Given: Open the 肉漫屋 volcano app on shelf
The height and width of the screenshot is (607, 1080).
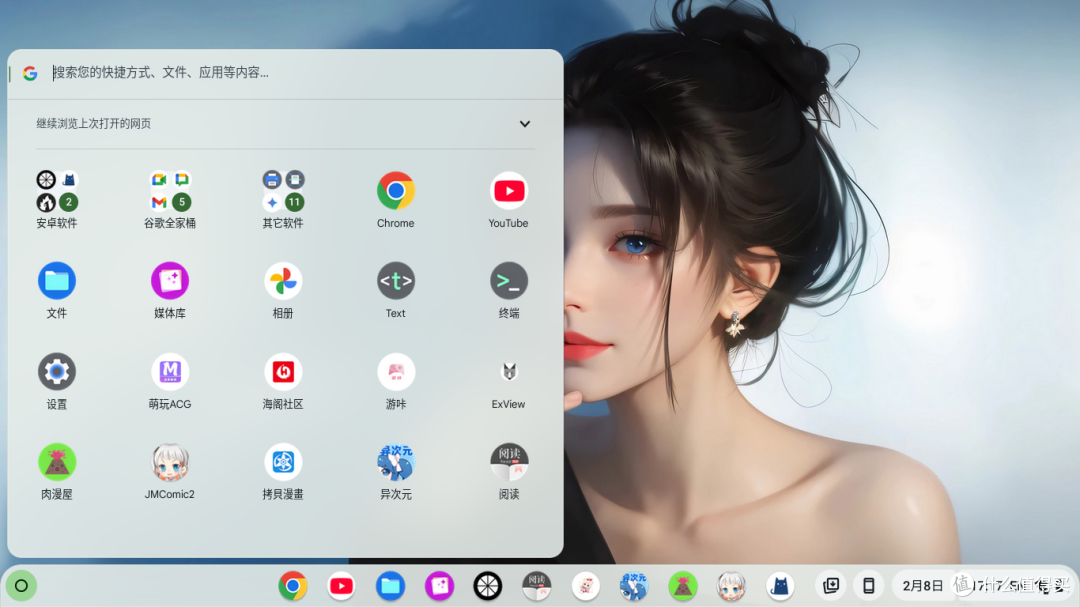Looking at the screenshot, I should coord(683,586).
